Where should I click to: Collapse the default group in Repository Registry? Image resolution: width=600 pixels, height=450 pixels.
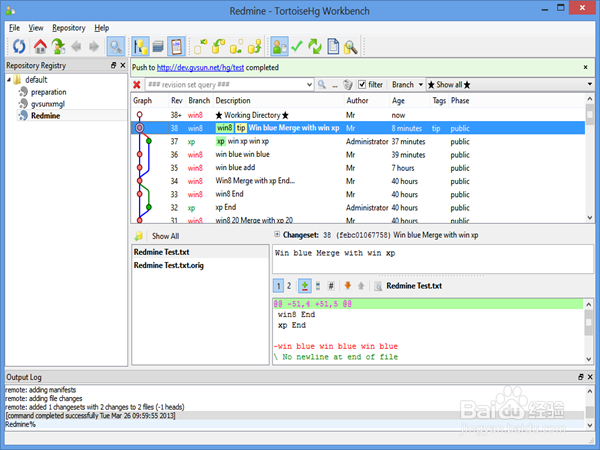tap(9, 80)
